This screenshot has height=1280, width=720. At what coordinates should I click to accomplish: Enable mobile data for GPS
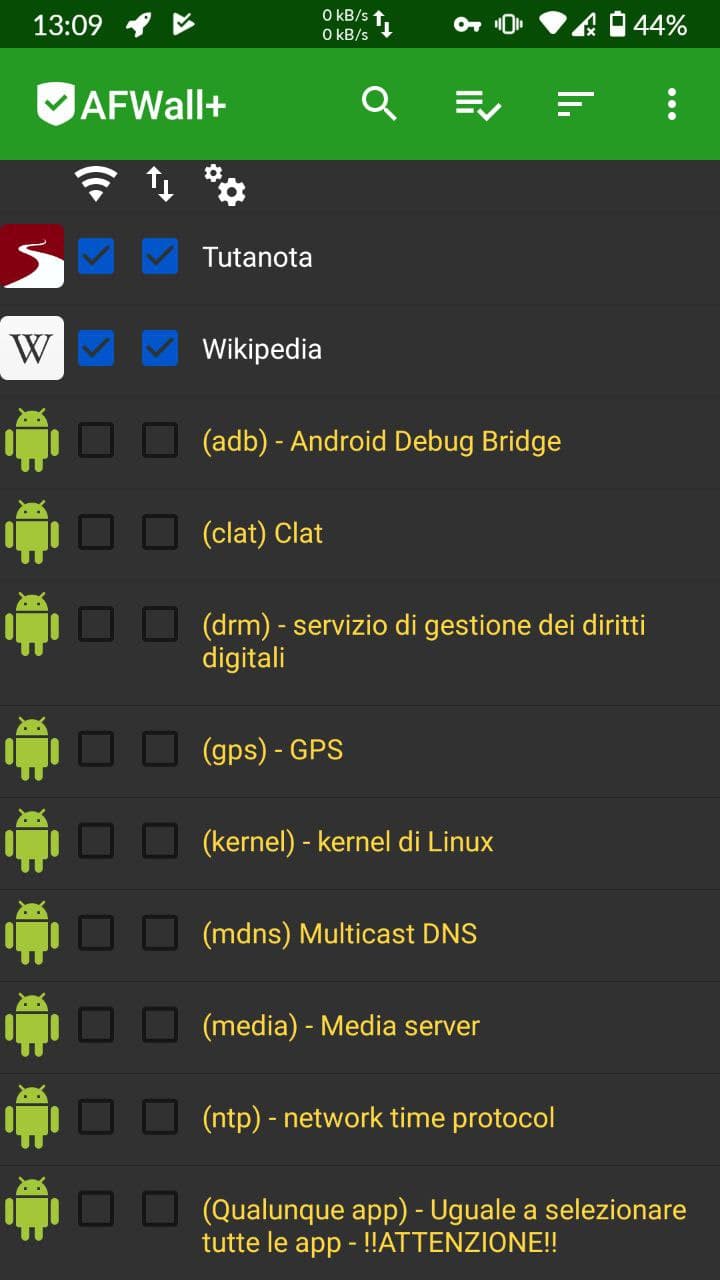160,748
